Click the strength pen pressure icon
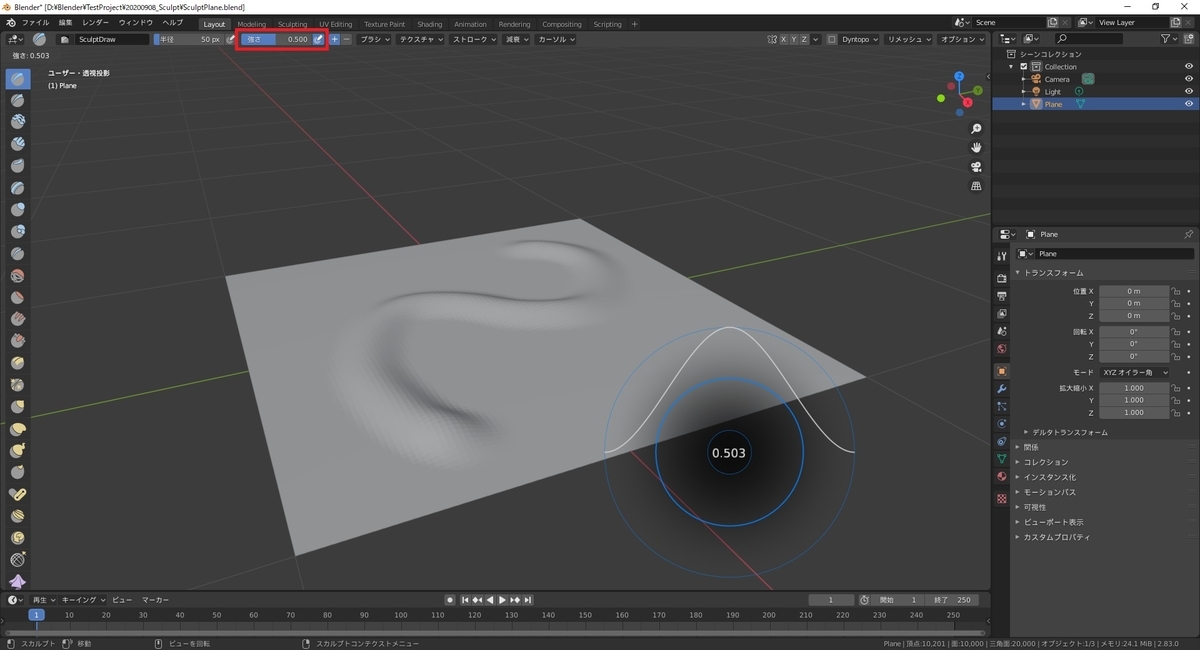Viewport: 1200px width, 650px height. coord(318,39)
